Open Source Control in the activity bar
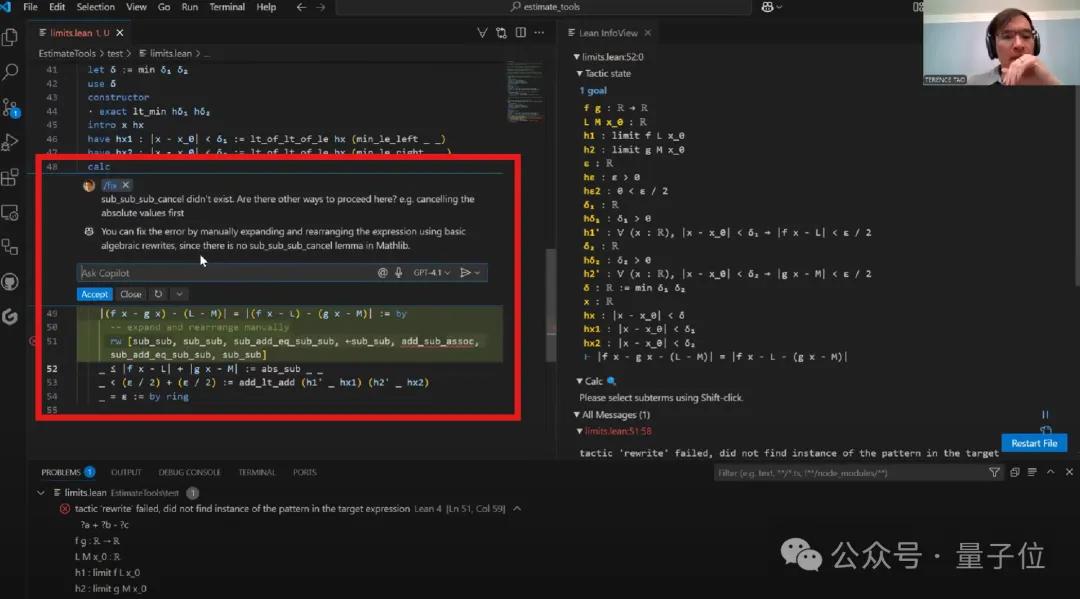 pyautogui.click(x=11, y=105)
